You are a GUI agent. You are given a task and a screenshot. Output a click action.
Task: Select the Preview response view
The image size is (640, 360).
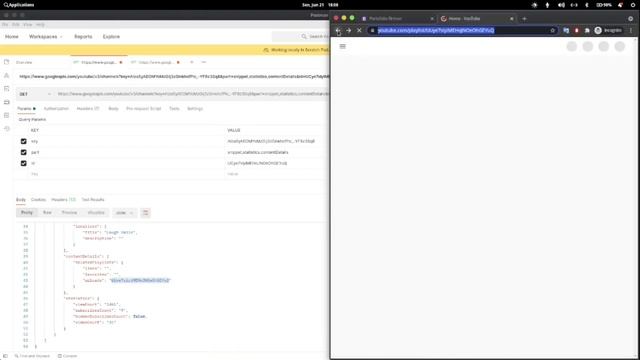(x=69, y=213)
